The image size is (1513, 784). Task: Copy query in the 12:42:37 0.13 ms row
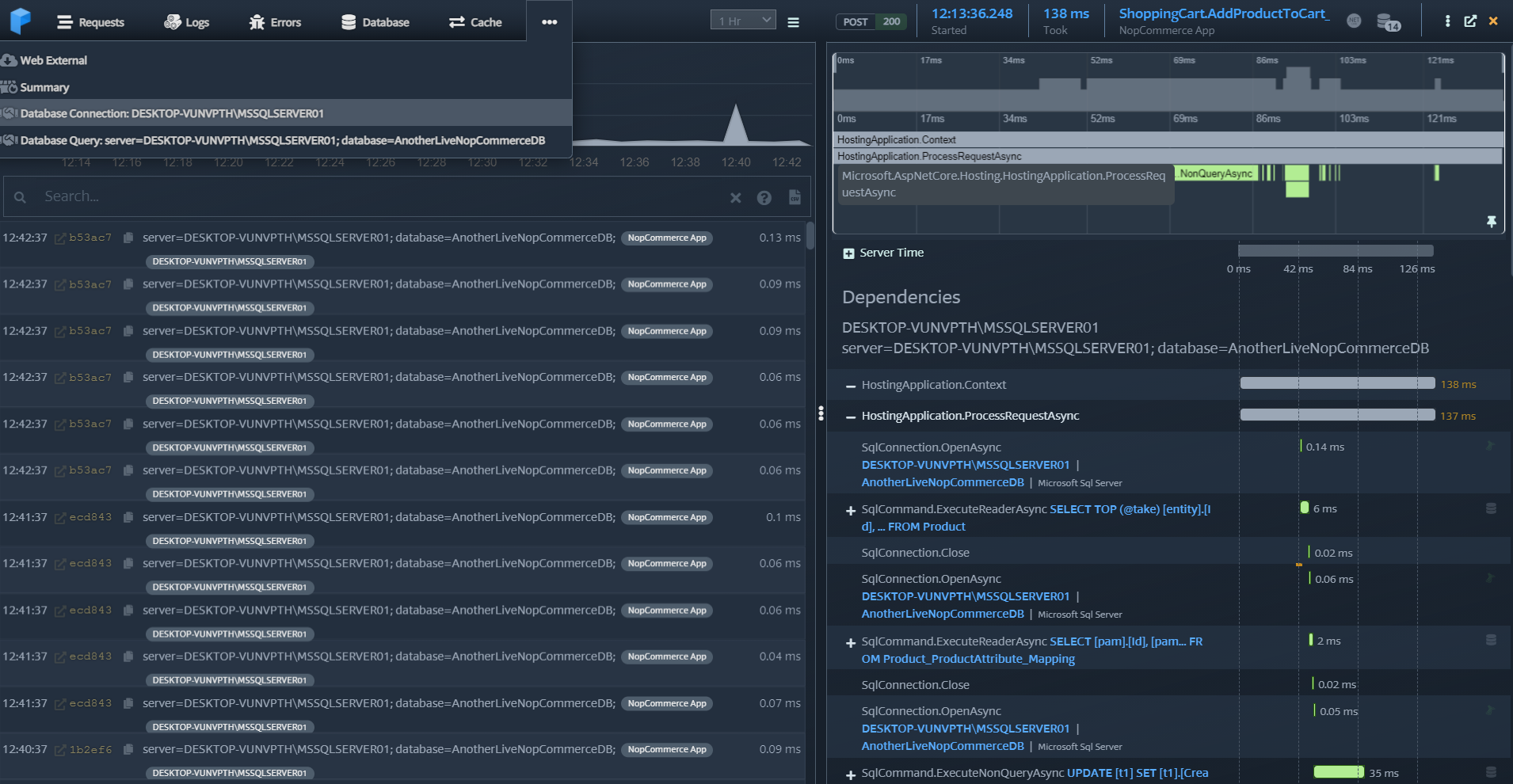(128, 238)
